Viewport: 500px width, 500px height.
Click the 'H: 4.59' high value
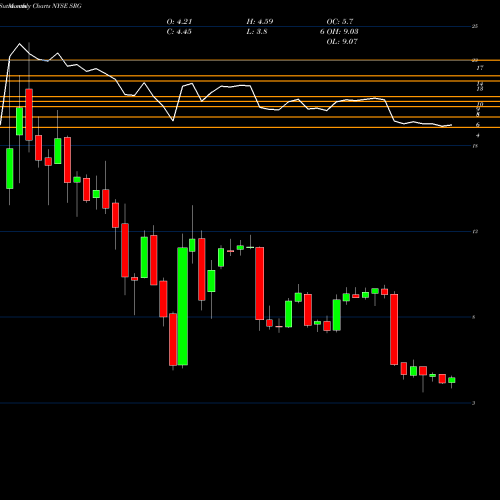(260, 22)
